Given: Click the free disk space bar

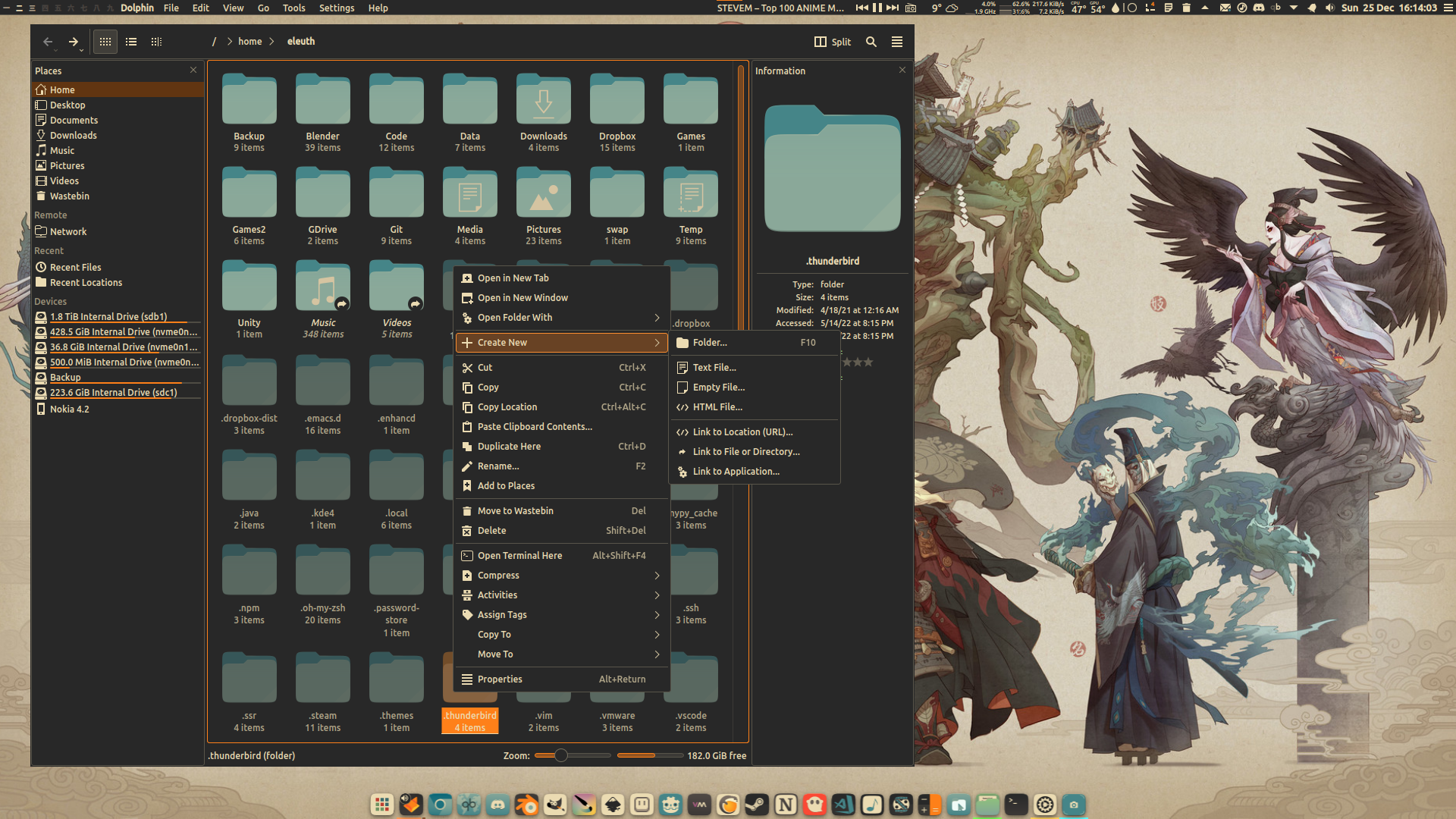Looking at the screenshot, I should click(x=650, y=755).
